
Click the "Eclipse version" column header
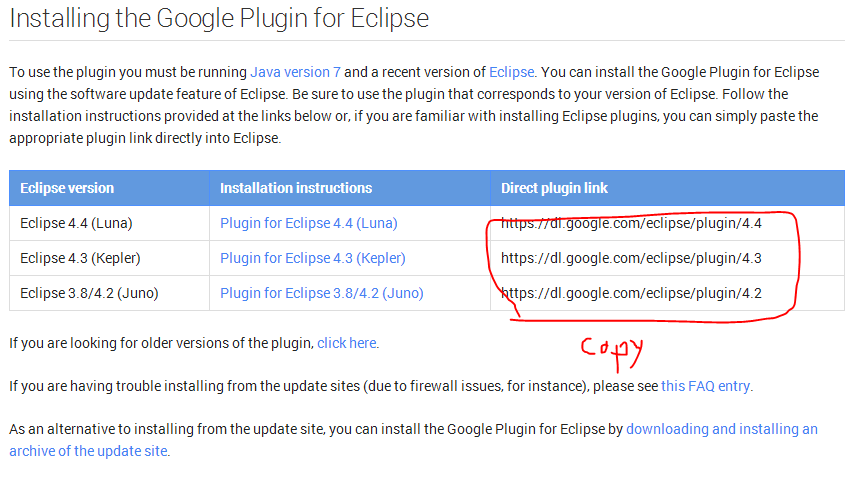pos(67,188)
